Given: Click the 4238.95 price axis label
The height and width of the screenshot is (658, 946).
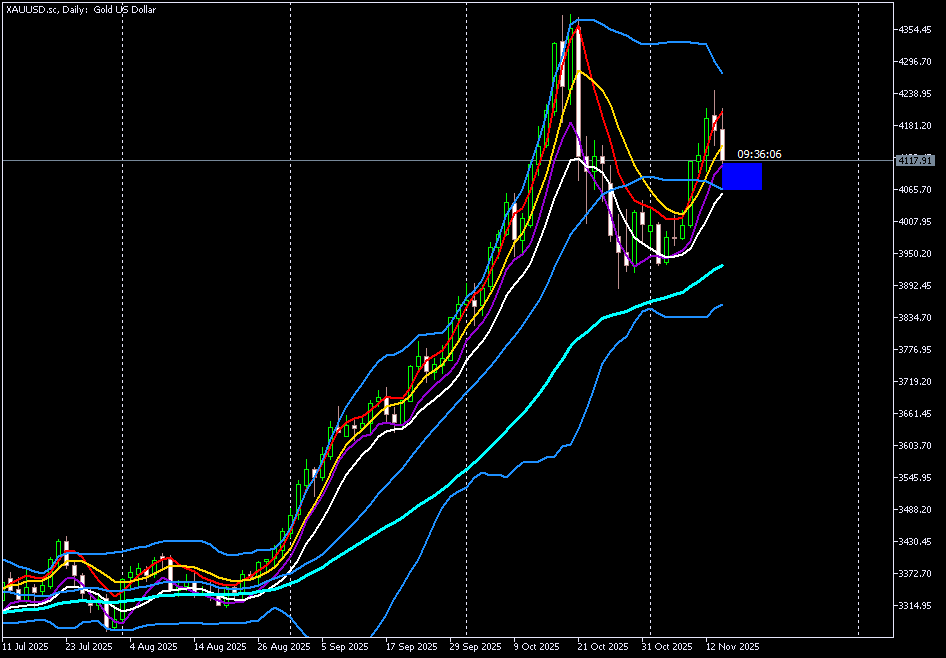Looking at the screenshot, I should coord(915,94).
